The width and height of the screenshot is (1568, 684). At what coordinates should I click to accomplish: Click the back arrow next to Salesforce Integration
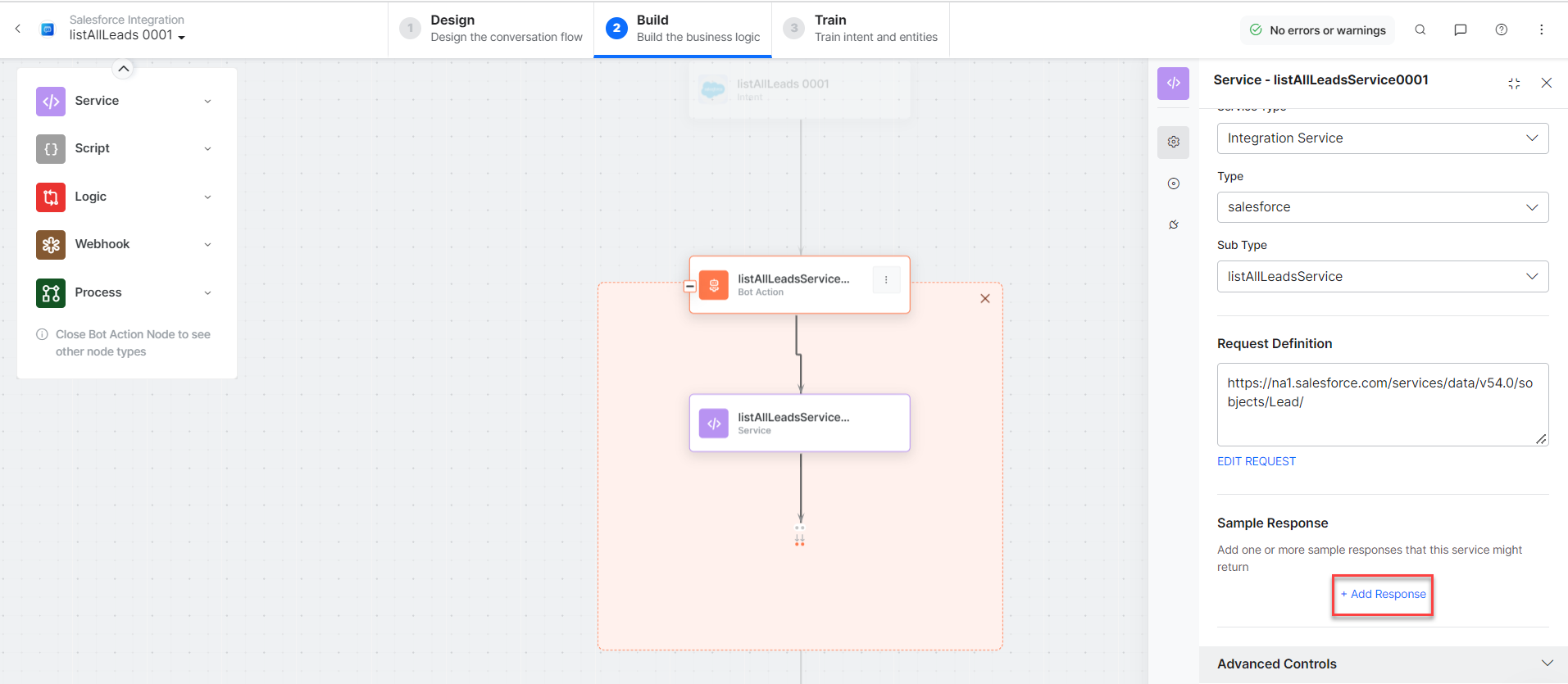[18, 29]
